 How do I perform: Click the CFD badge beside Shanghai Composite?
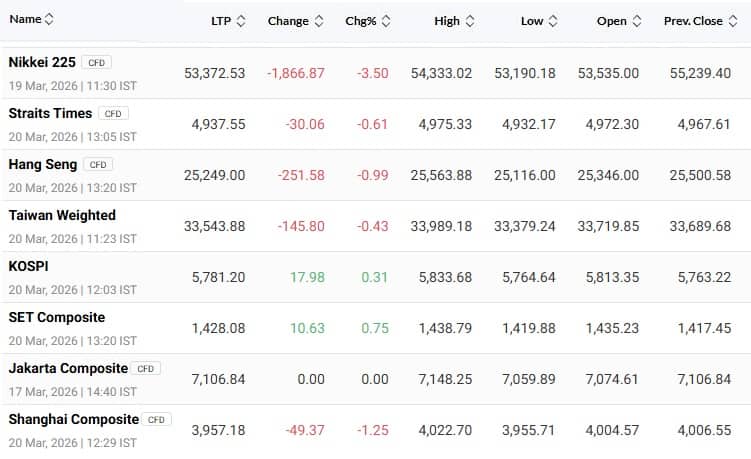(156, 419)
